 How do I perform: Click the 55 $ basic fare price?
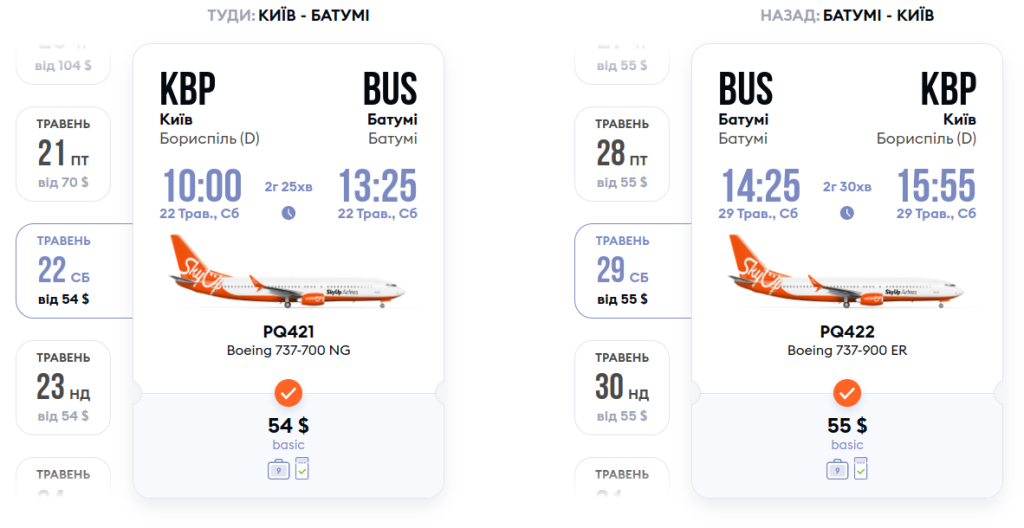coord(847,425)
